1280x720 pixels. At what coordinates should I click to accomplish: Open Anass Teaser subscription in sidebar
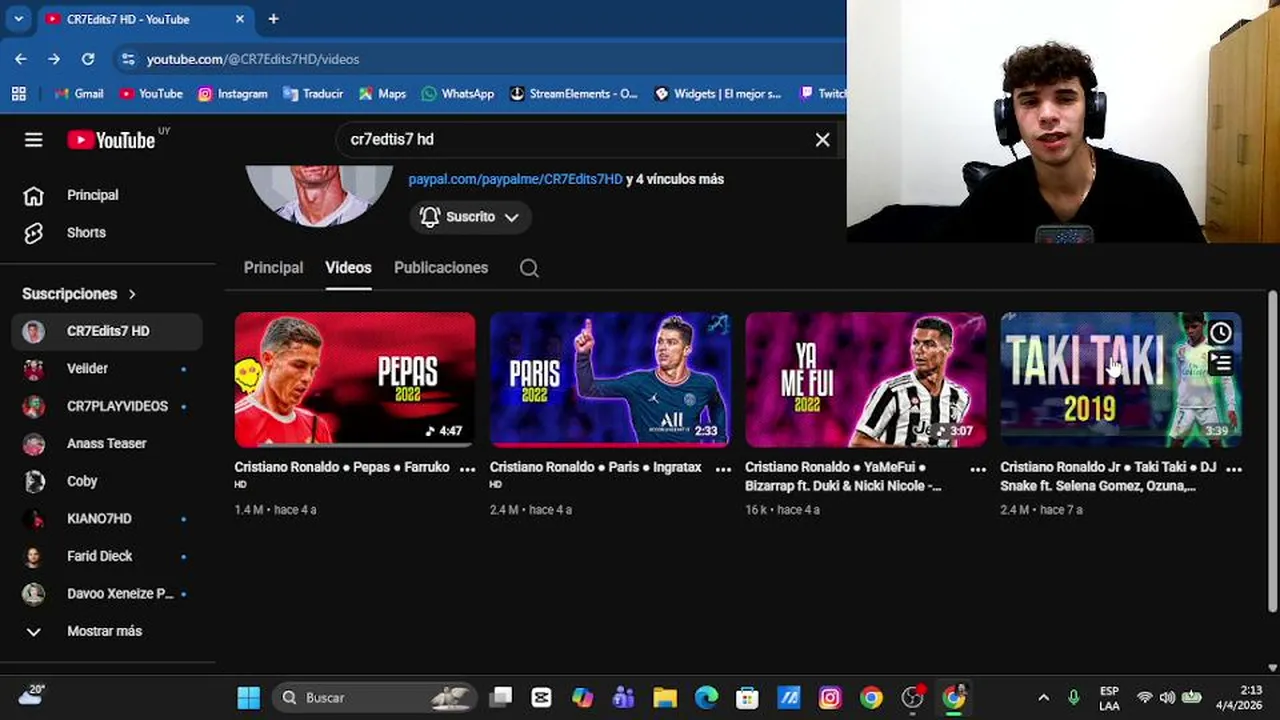click(107, 443)
